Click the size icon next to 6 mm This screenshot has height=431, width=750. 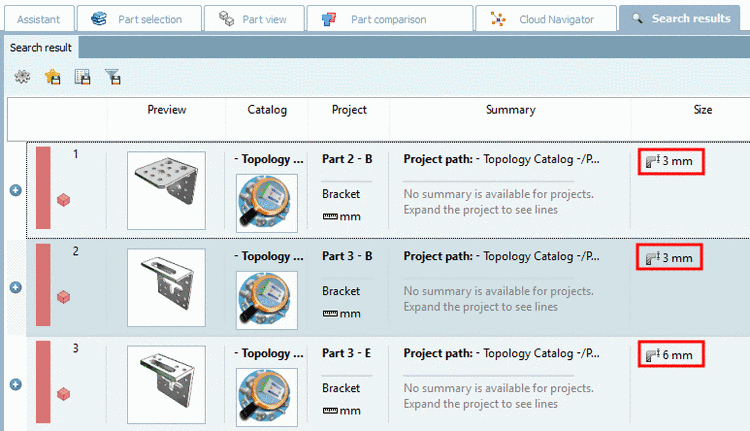[x=652, y=355]
